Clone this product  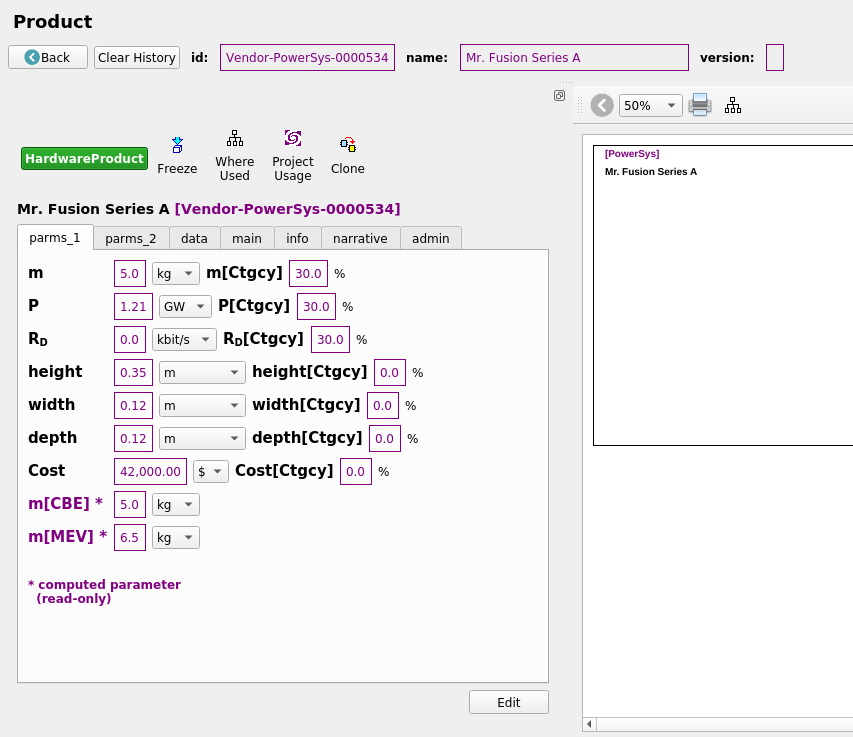(x=348, y=156)
